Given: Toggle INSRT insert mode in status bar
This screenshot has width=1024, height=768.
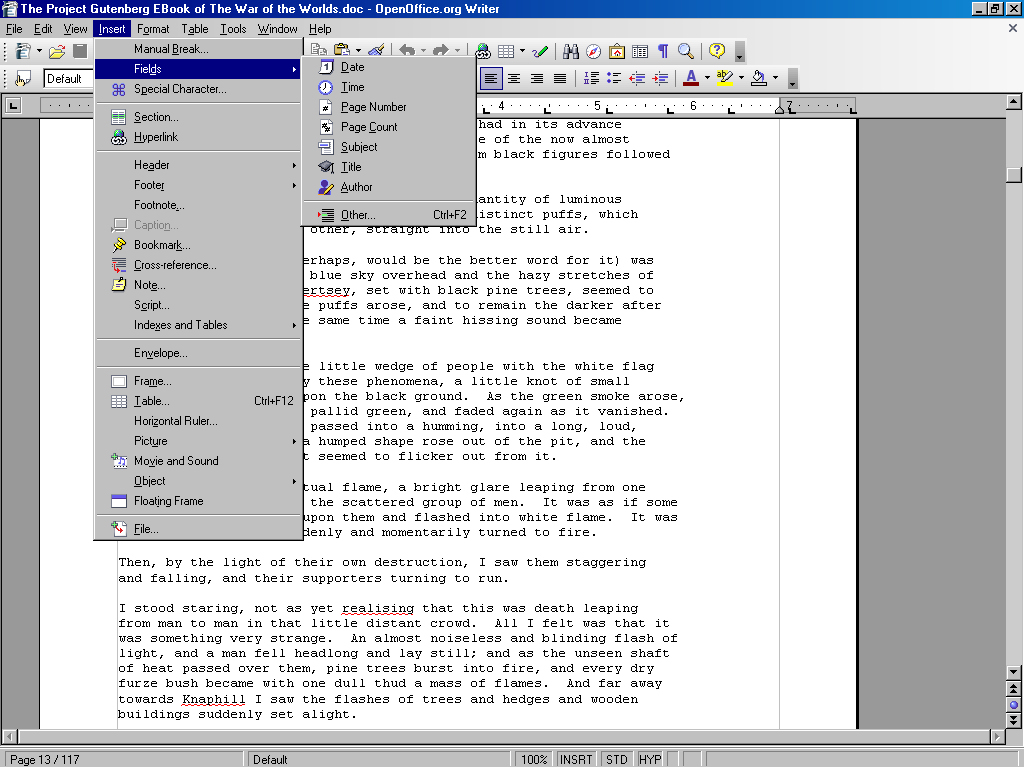Looking at the screenshot, I should coord(575,759).
